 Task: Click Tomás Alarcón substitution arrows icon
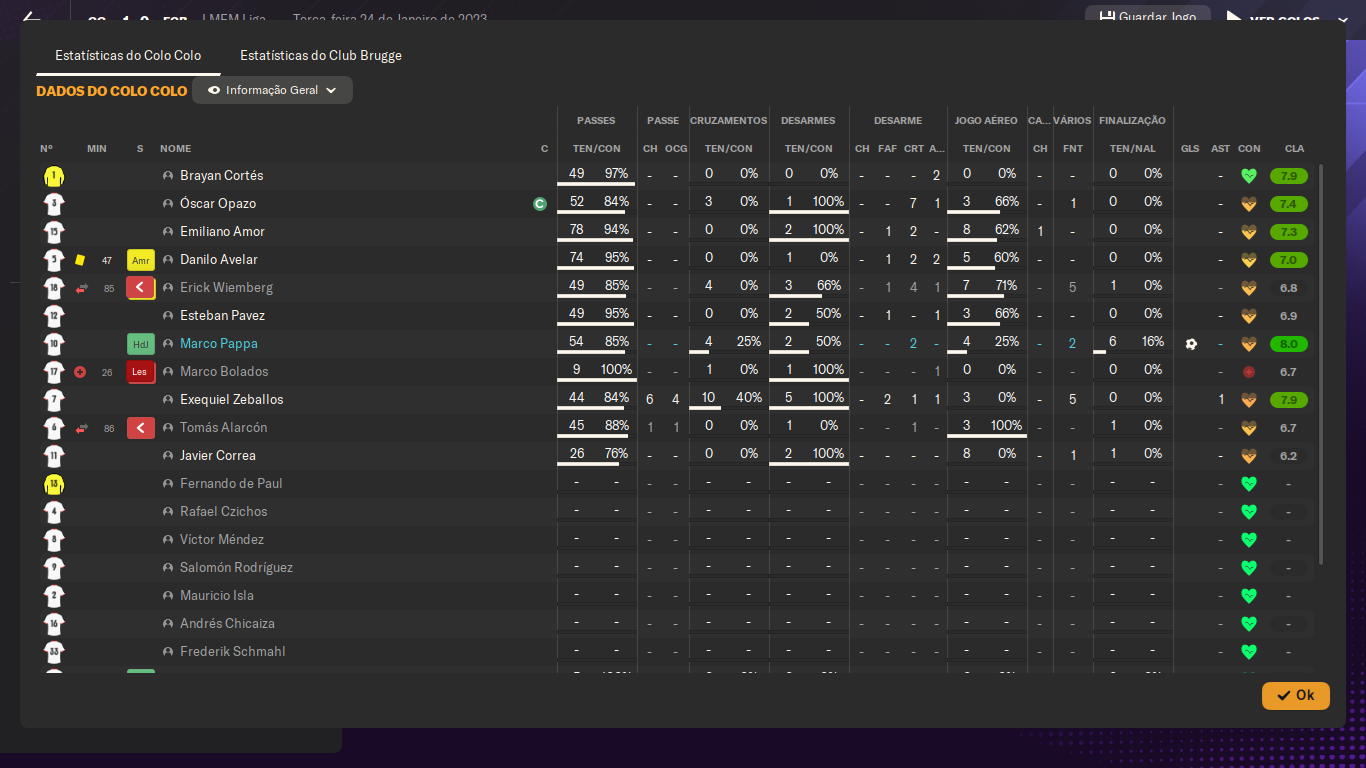[x=82, y=428]
